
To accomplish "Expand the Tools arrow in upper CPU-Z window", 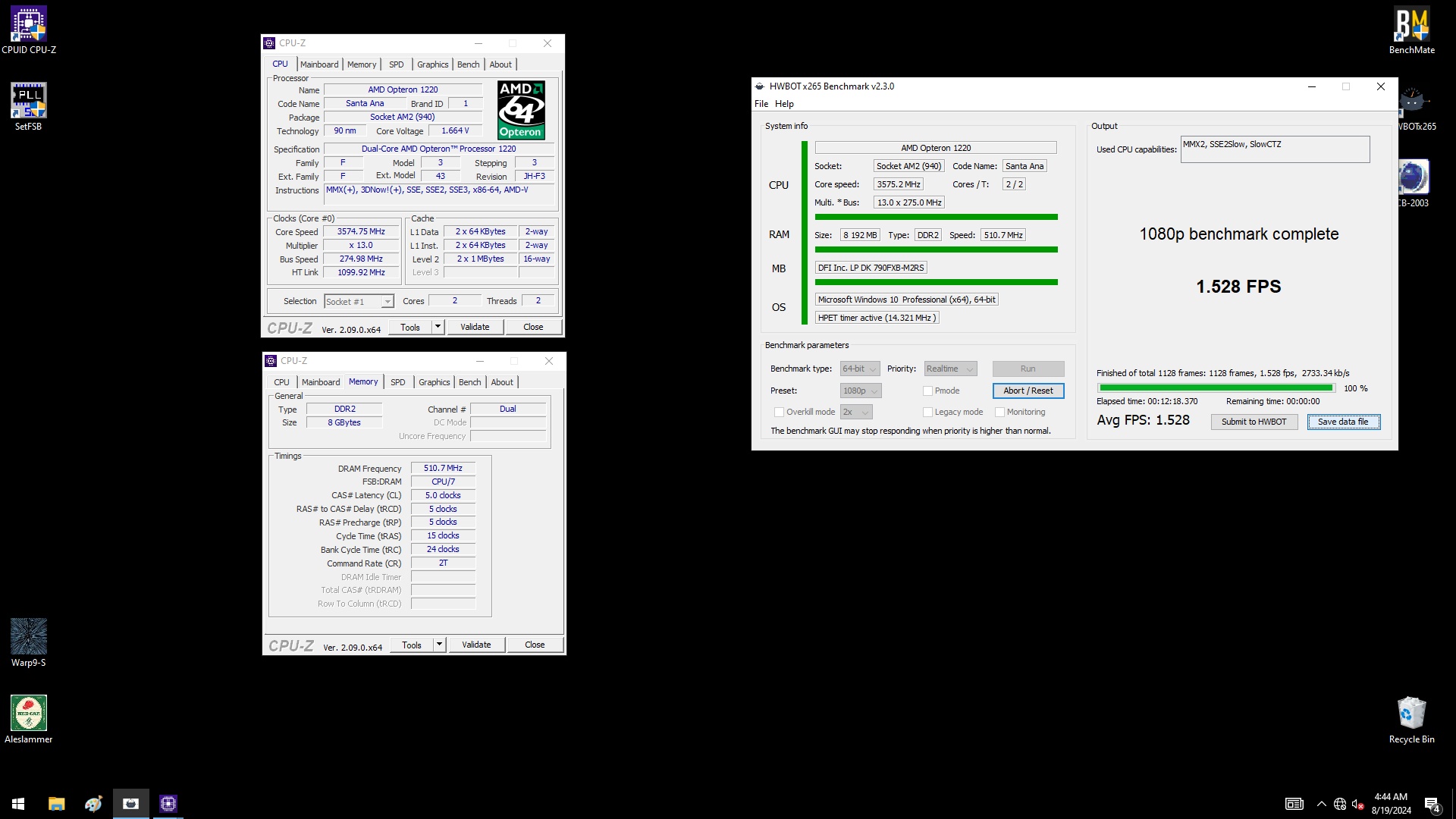I will click(438, 327).
